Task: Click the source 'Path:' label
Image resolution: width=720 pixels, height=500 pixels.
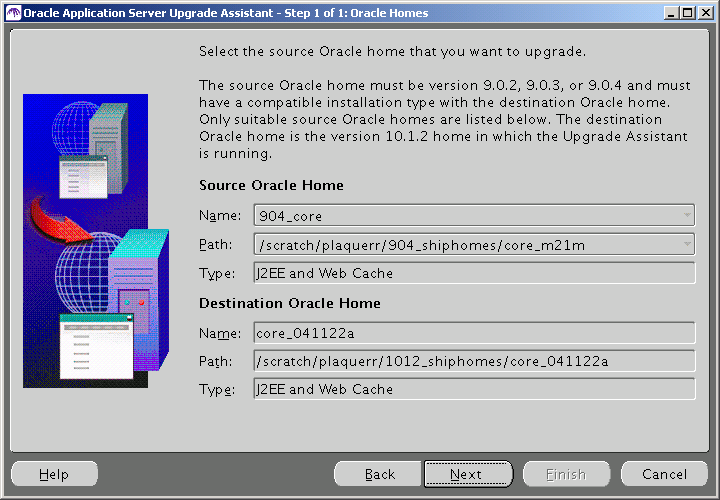Action: pos(215,244)
